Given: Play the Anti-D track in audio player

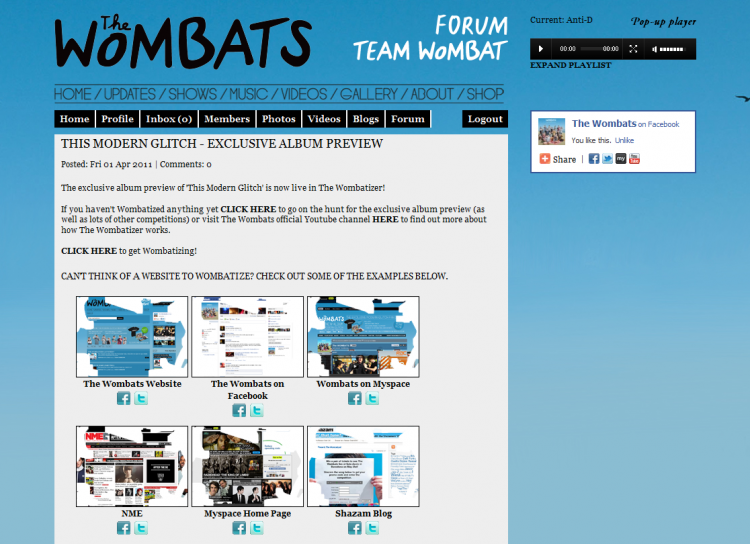Looking at the screenshot, I should click(x=540, y=49).
